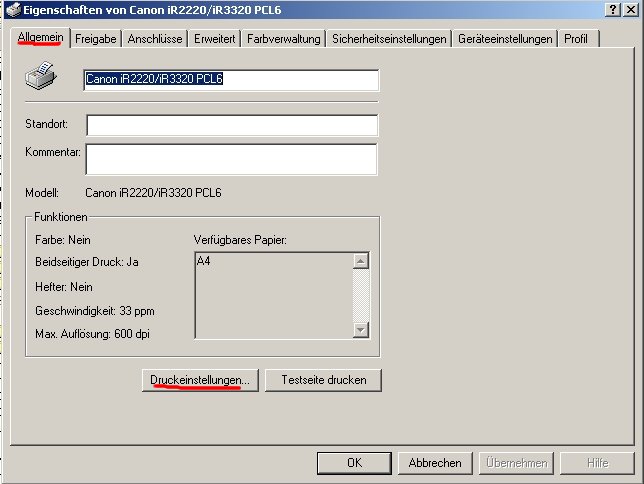Click the 'Geschwindigkeit: 33 ppm' text
644x484 pixels.
[x=95, y=311]
